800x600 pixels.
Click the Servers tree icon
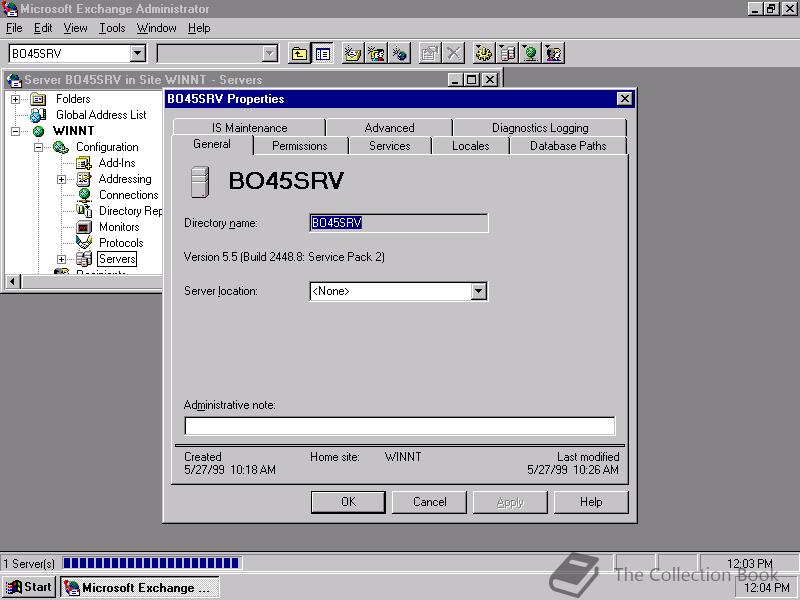(84, 259)
